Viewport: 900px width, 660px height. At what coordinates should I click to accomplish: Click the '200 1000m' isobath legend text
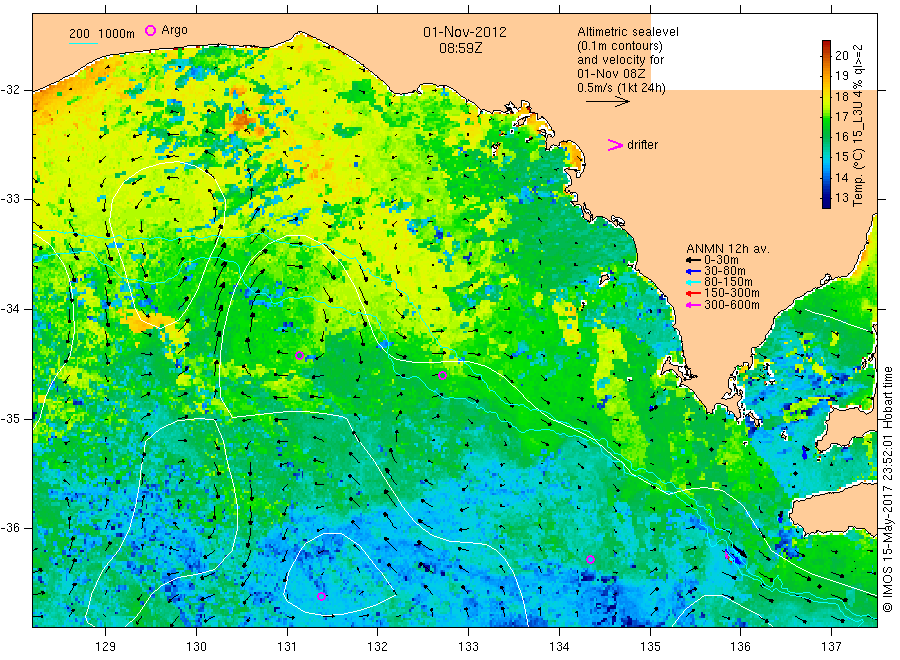point(102,34)
